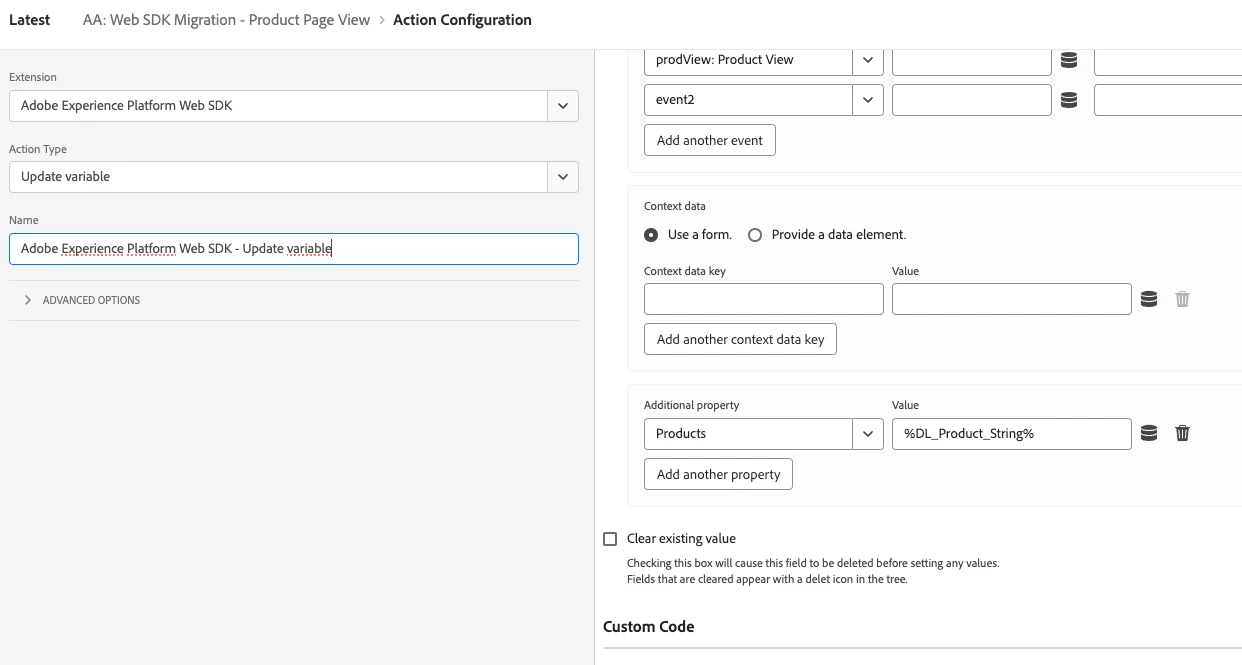Click the Context data key input field
The height and width of the screenshot is (665, 1242).
point(763,299)
